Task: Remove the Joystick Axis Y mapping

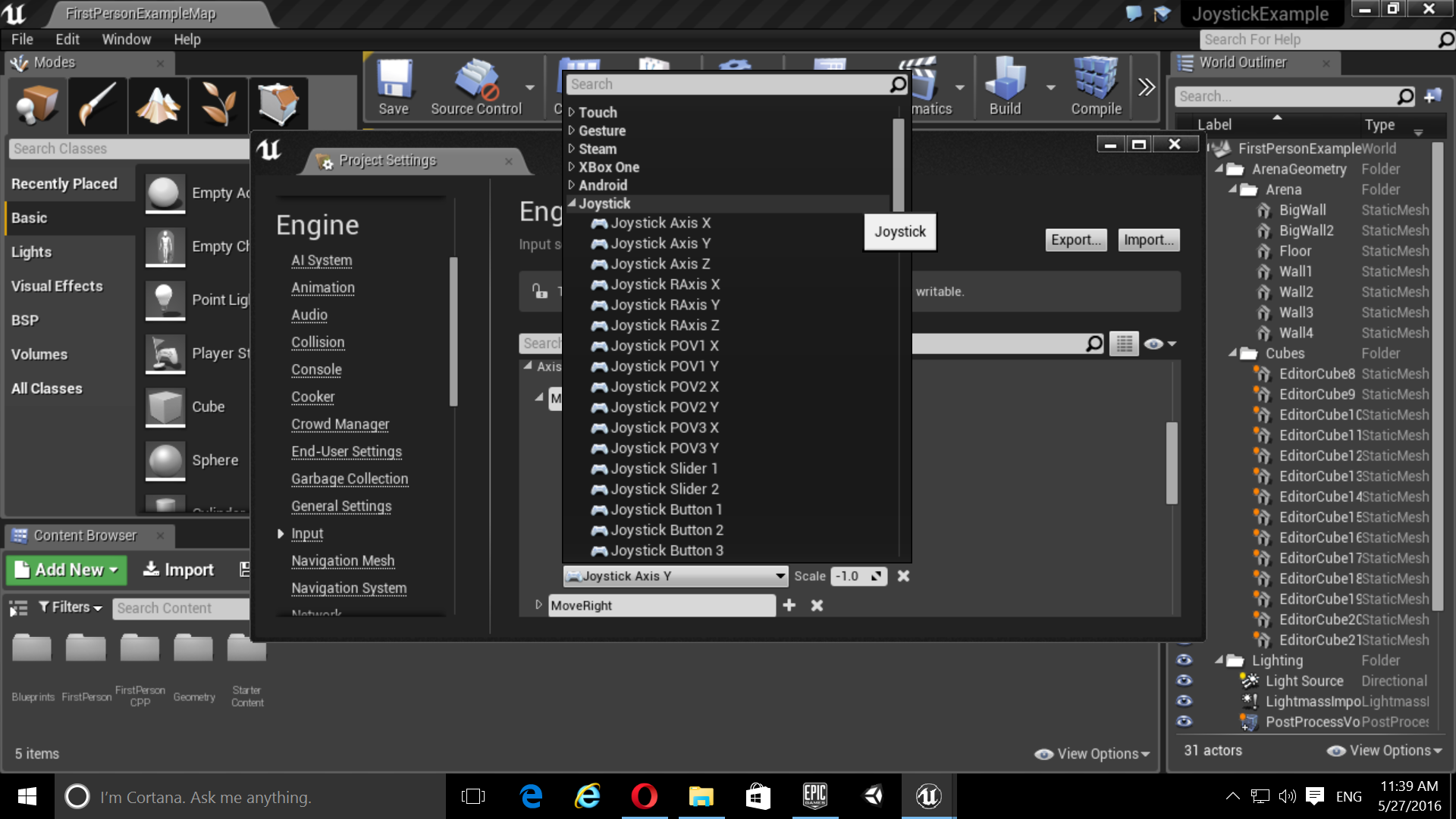Action: point(903,576)
